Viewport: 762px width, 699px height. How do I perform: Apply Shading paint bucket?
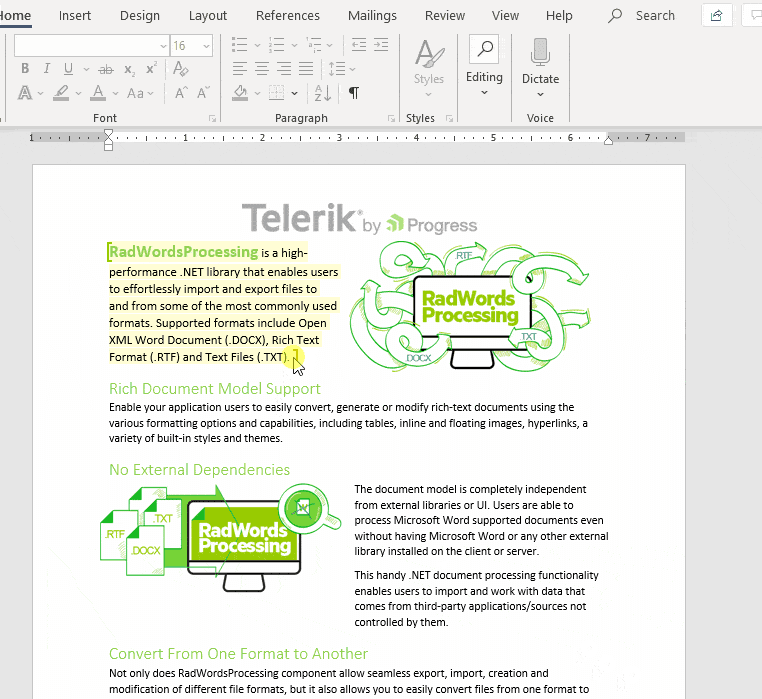click(240, 92)
